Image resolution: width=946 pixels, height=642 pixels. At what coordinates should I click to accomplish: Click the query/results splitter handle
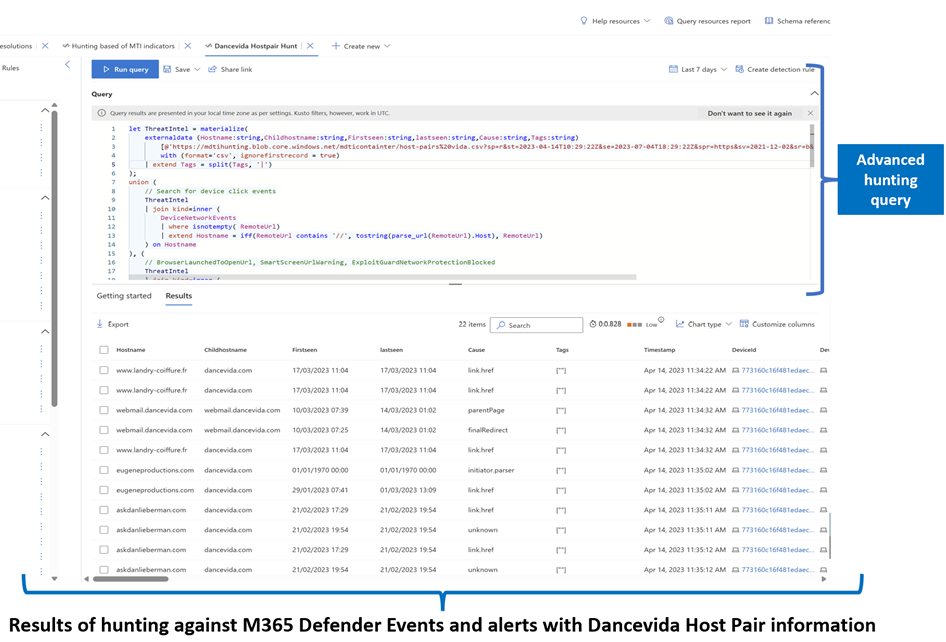tap(456, 284)
